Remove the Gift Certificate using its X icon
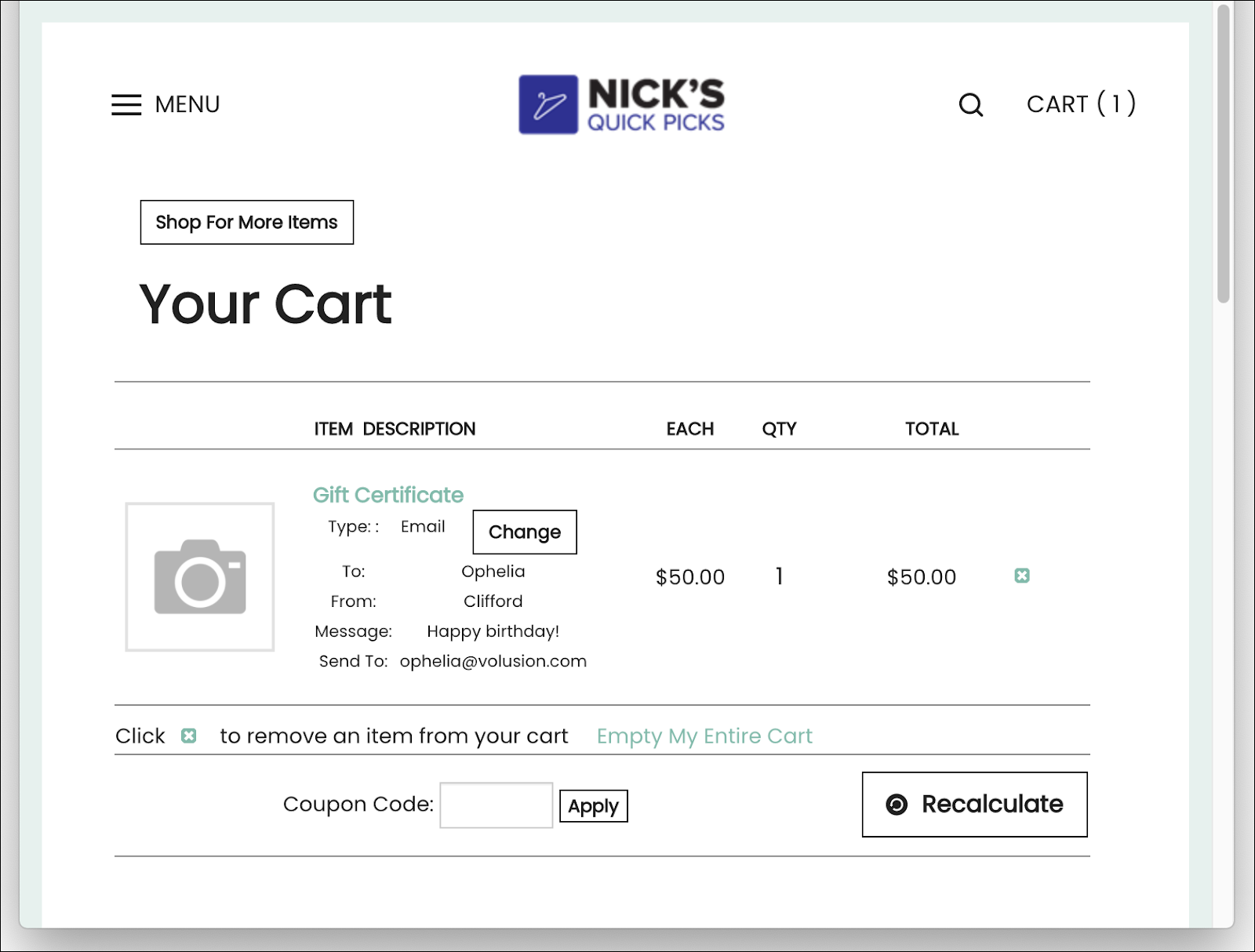The width and height of the screenshot is (1255, 952). pos(1021,576)
